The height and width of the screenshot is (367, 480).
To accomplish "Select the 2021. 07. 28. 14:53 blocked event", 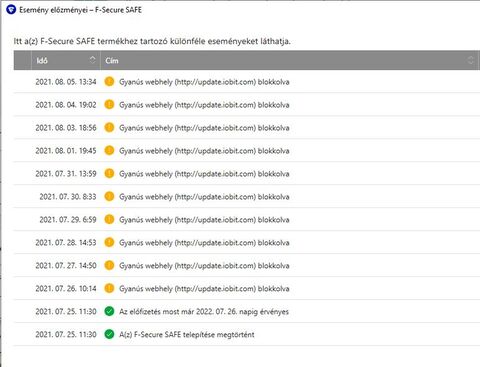I will [247, 243].
